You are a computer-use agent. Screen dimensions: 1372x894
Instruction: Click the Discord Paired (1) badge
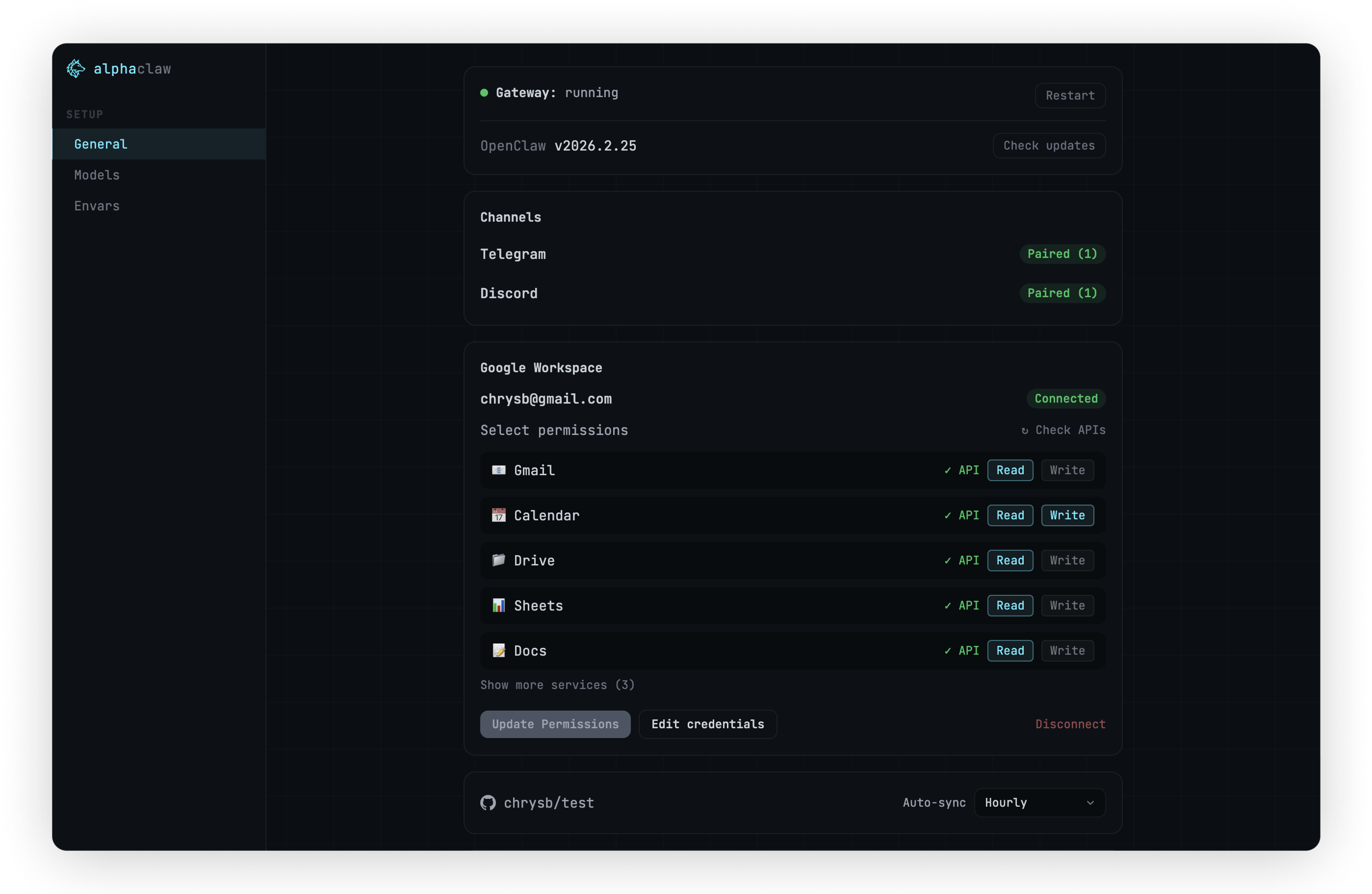coord(1062,294)
